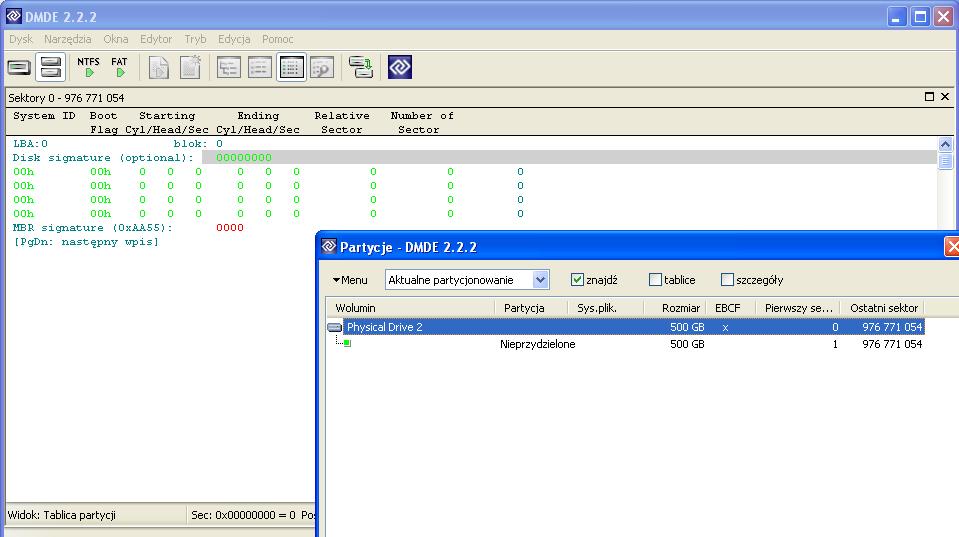Open the Tryb menu
The height and width of the screenshot is (537, 959).
[x=195, y=39]
